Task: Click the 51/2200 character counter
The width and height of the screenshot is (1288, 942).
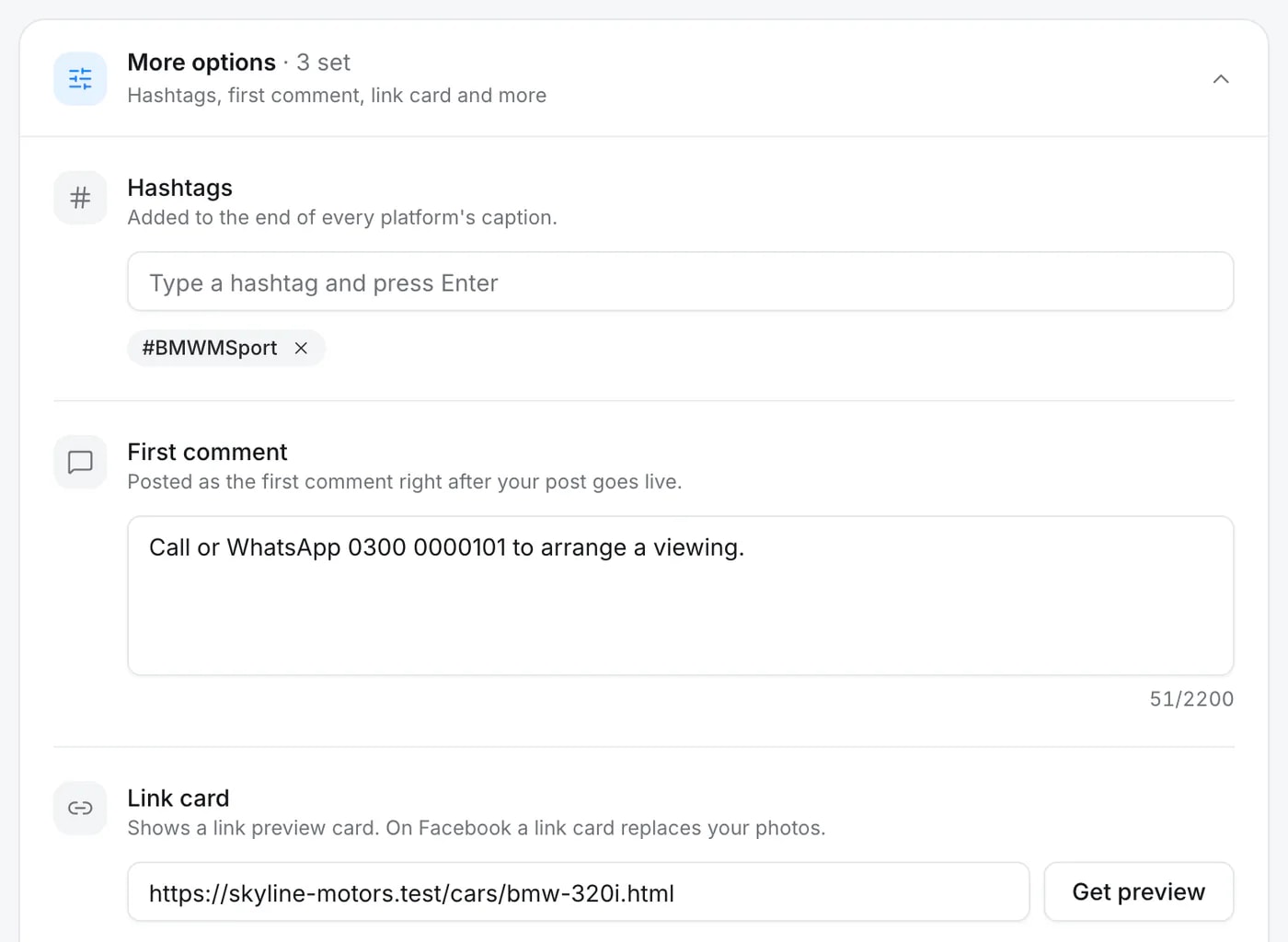Action: (x=1191, y=699)
